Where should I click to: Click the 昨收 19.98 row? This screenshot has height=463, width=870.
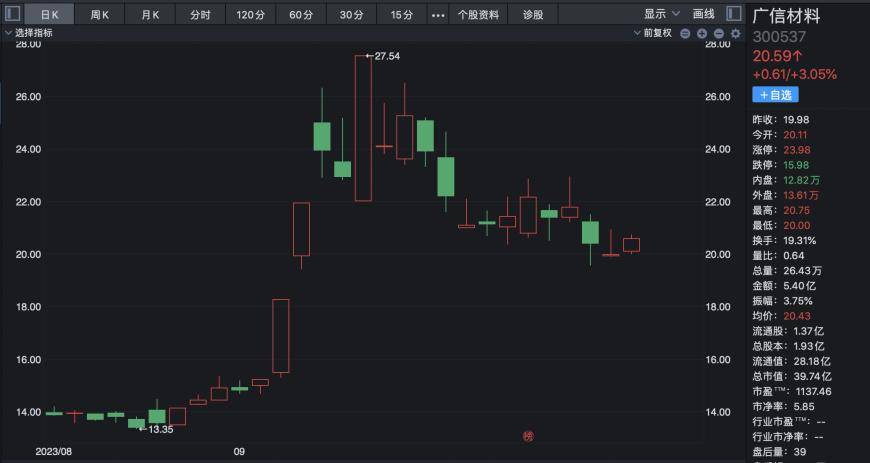[x=781, y=120]
